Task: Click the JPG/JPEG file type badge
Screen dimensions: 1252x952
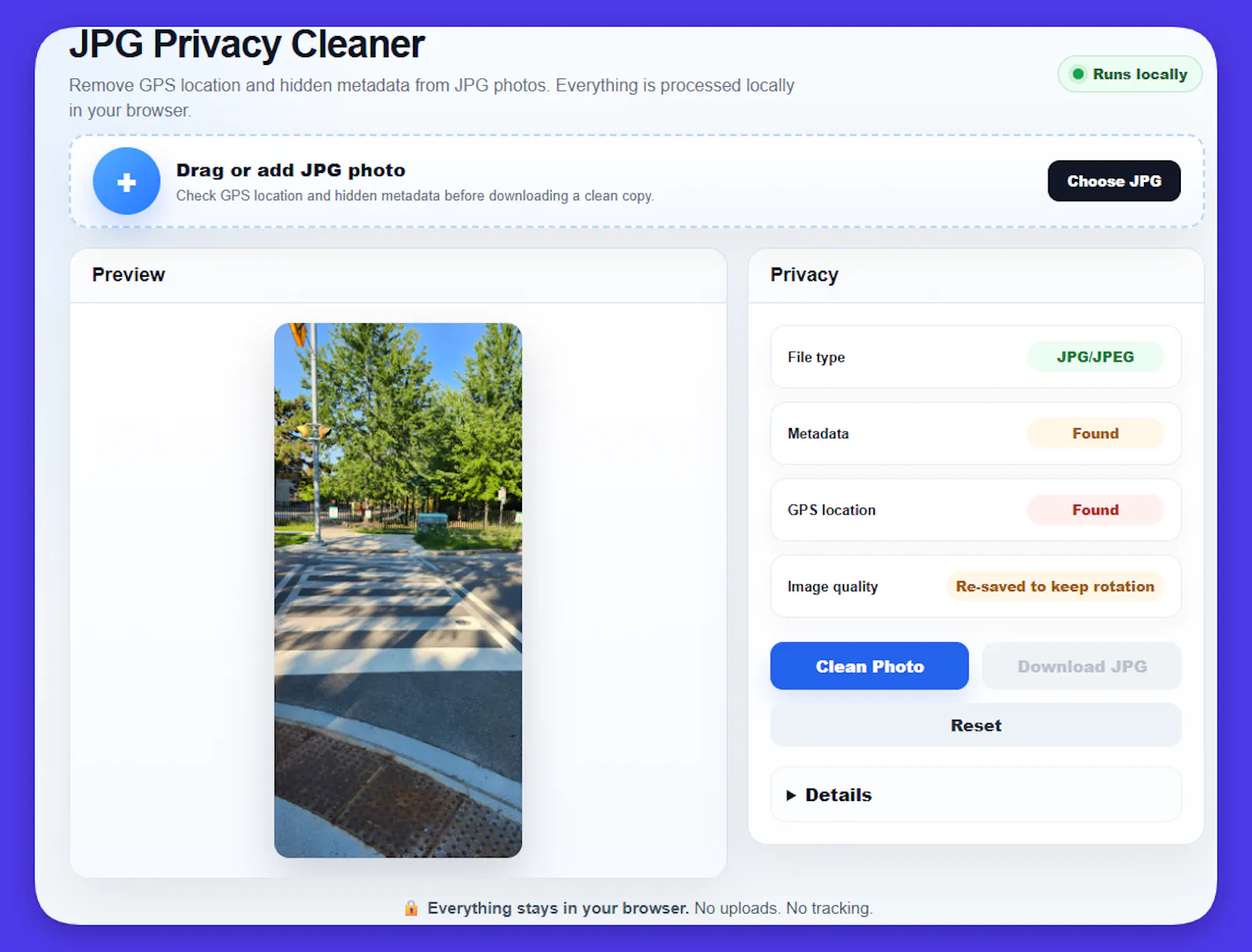Action: tap(1095, 357)
